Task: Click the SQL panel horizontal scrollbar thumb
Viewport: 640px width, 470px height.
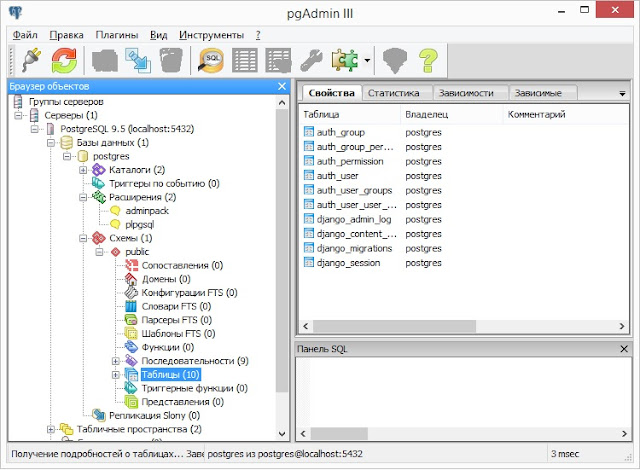Action: click(339, 433)
